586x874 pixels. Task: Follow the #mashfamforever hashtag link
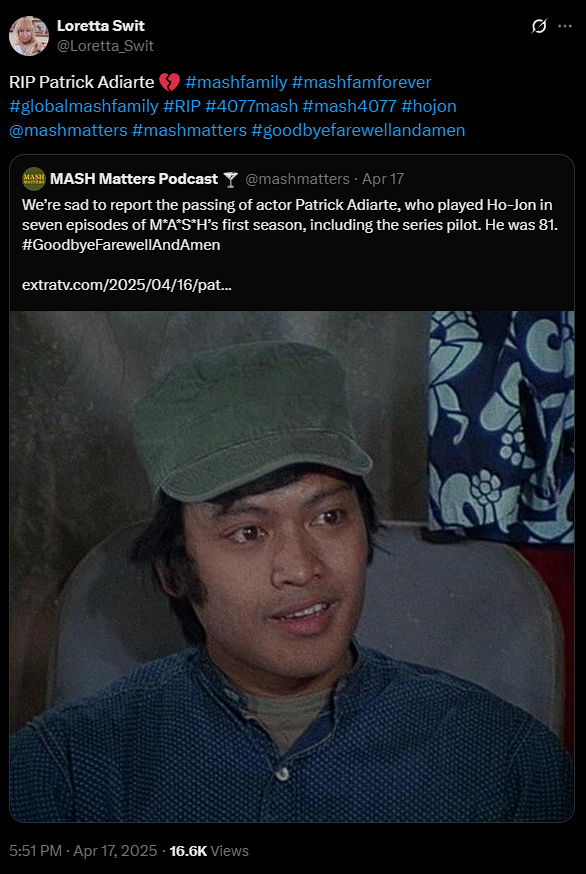[x=361, y=82]
